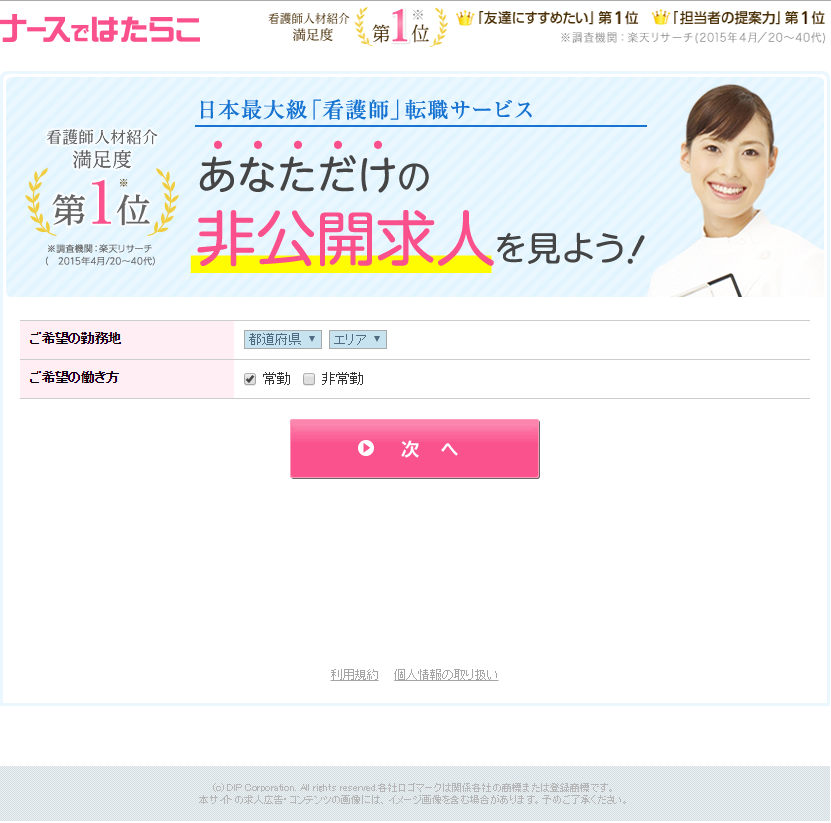Image resolution: width=831 pixels, height=823 pixels.
Task: Open the エリア area dropdown
Action: click(360, 339)
